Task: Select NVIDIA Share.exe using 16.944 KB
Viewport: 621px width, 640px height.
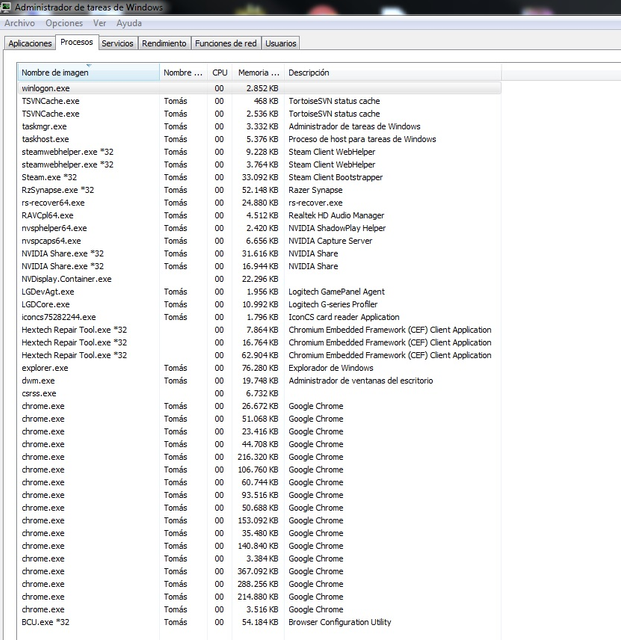Action: [260, 266]
